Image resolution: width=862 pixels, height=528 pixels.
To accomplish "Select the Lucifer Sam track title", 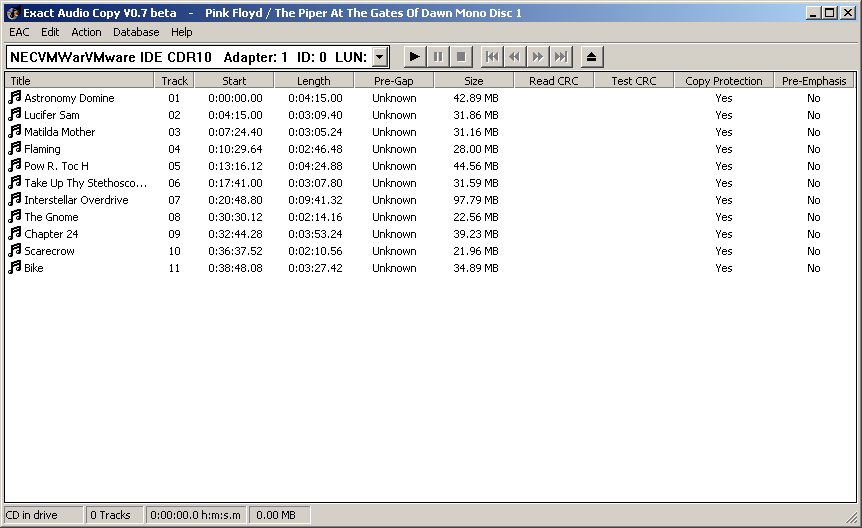I will click(52, 115).
